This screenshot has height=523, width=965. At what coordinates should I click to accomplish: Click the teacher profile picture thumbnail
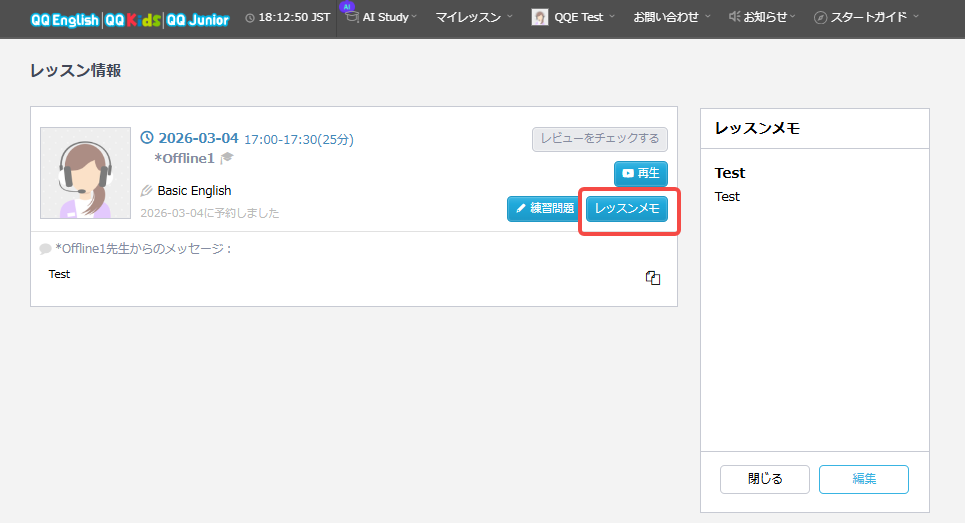[85, 173]
